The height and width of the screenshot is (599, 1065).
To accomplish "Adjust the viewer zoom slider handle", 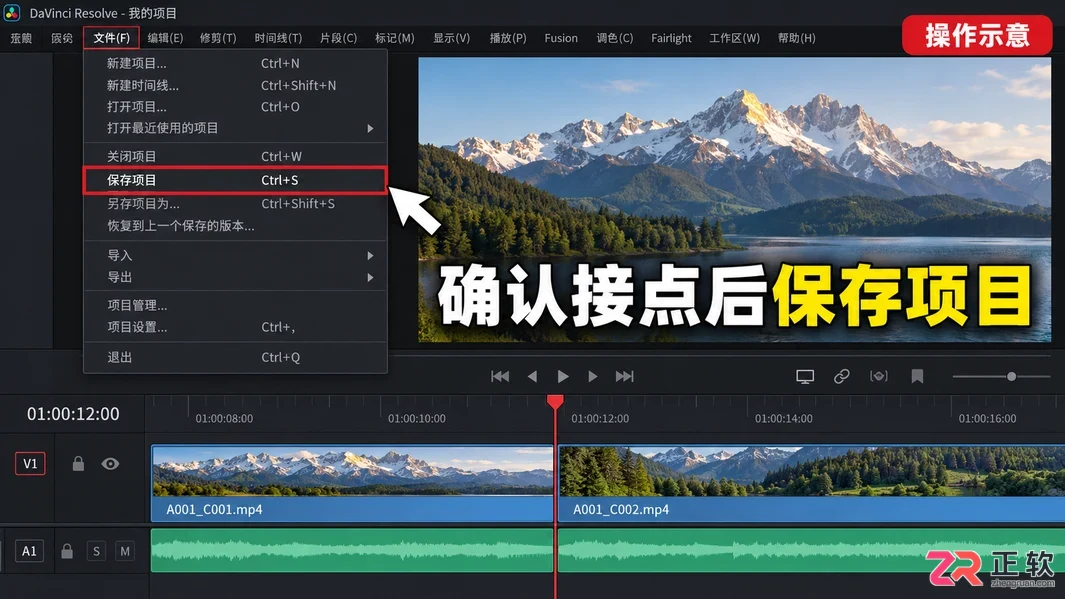I will [1011, 376].
